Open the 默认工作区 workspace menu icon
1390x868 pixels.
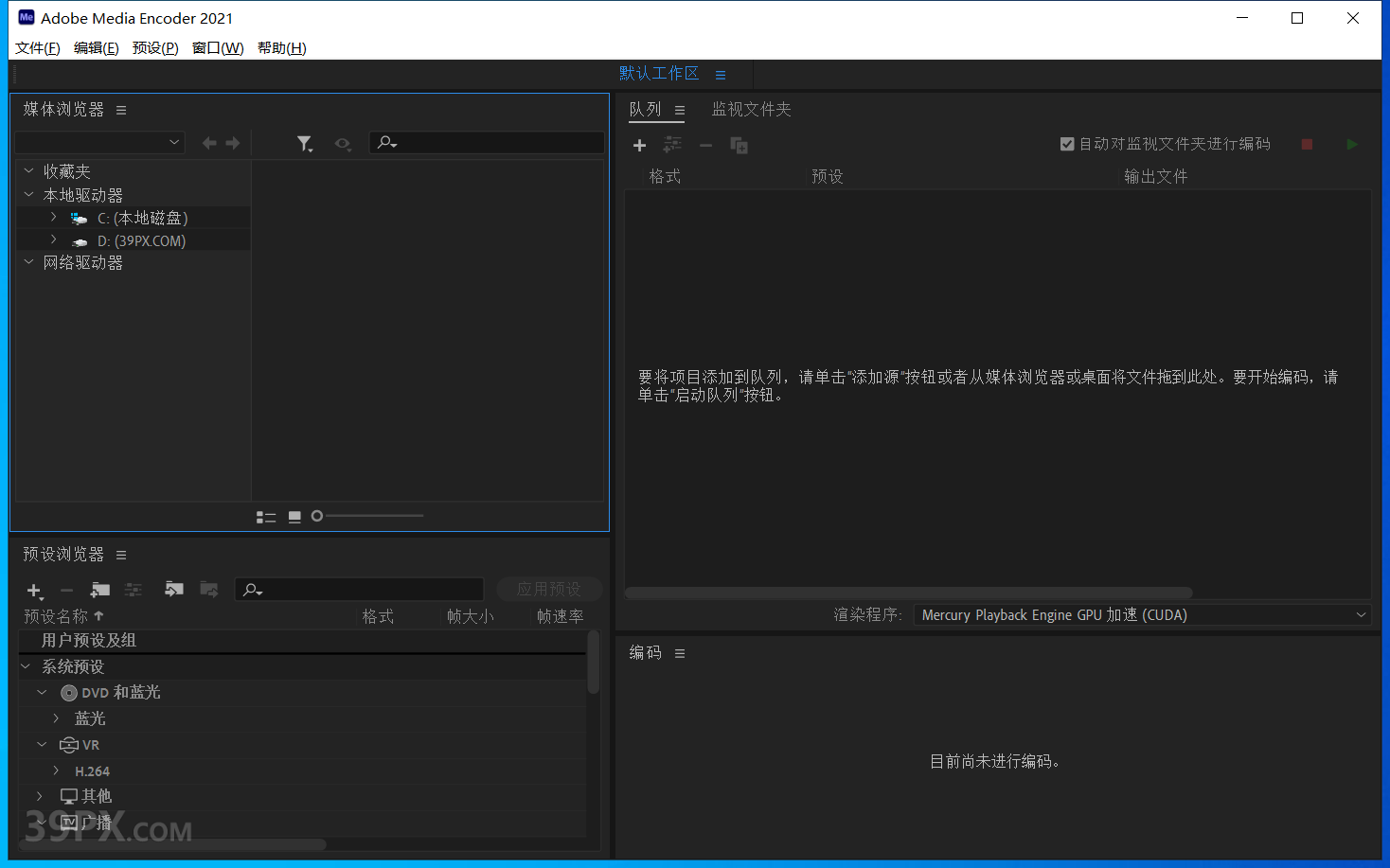[x=721, y=75]
